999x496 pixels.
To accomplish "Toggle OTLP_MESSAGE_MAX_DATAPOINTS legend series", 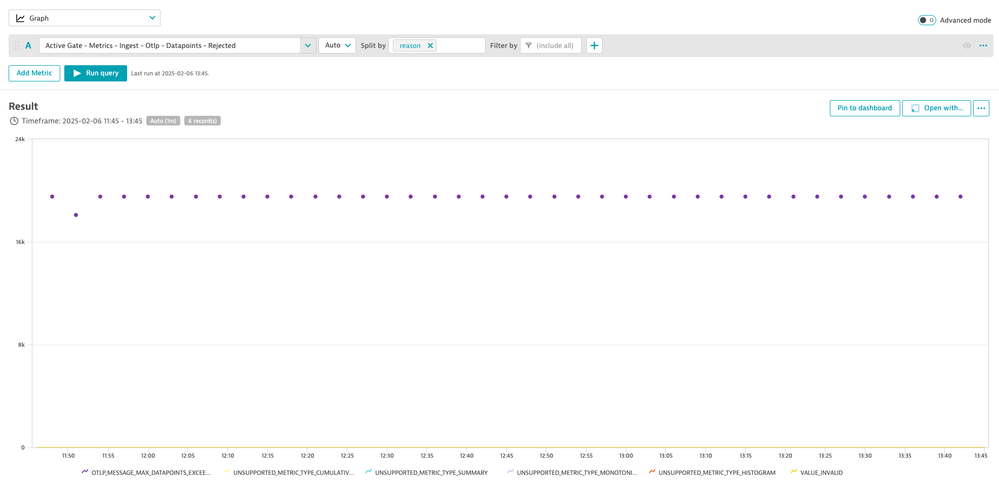I will pos(150,472).
